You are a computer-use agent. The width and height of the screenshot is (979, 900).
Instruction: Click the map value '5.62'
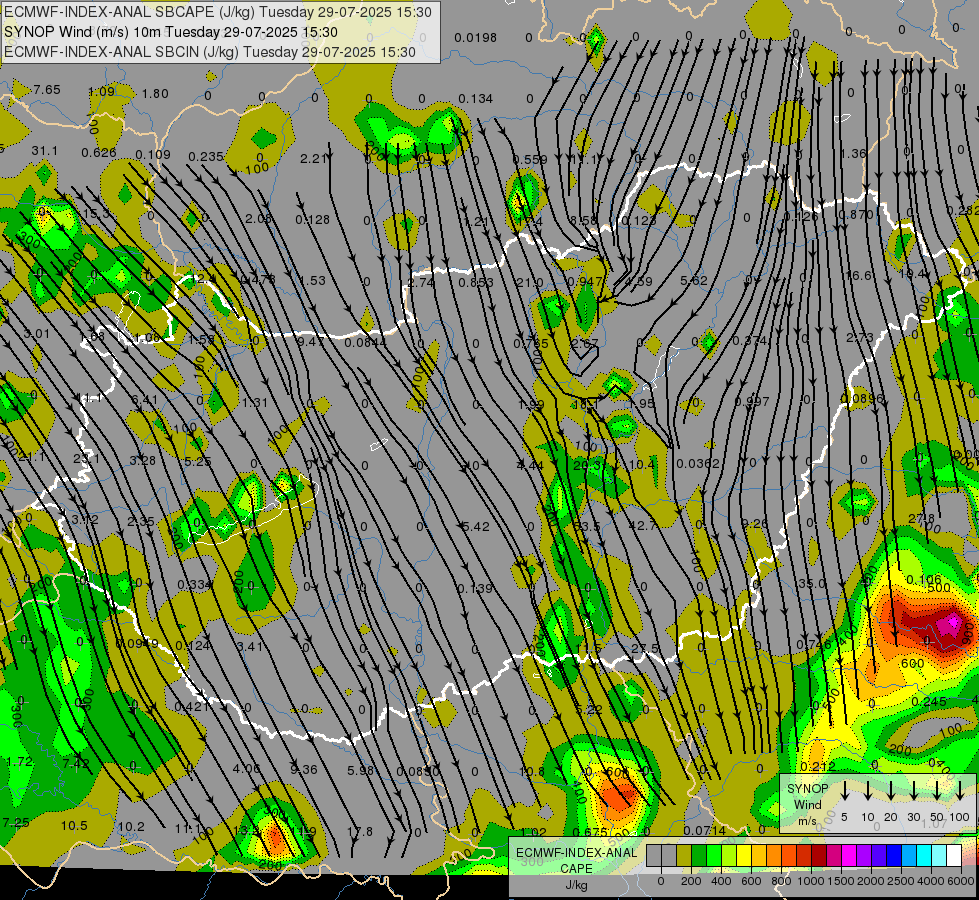click(694, 281)
